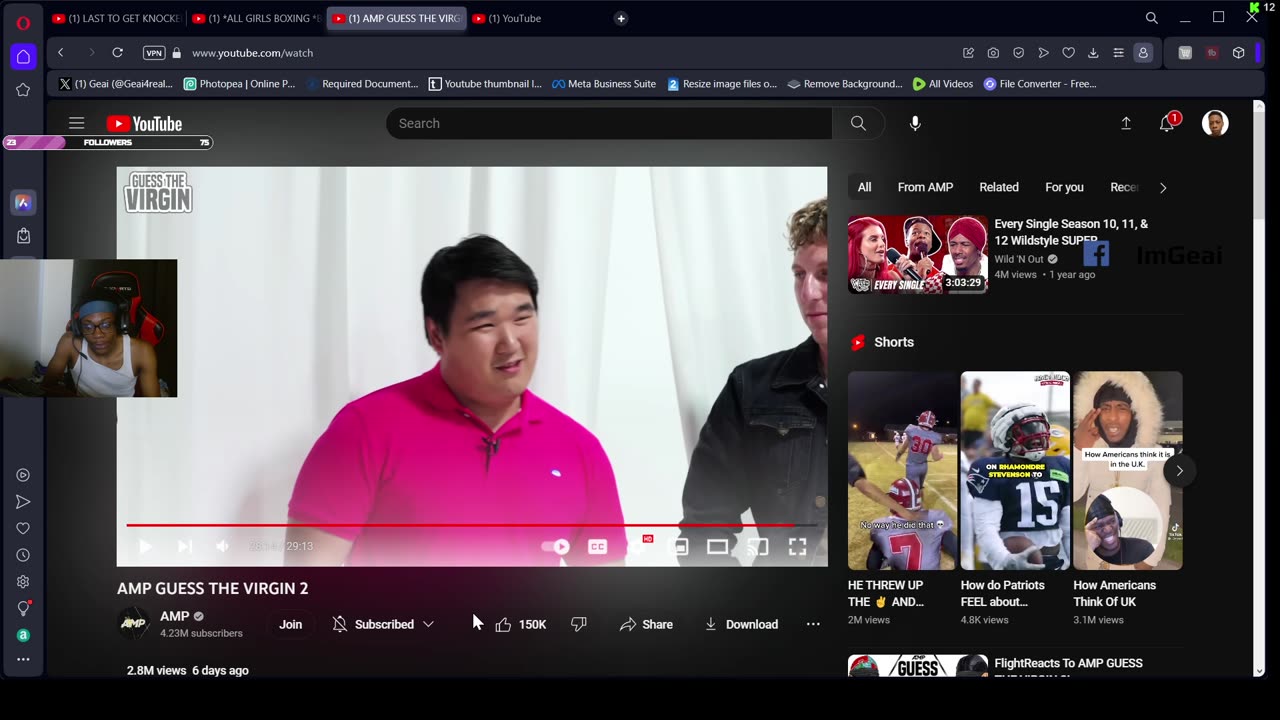Image resolution: width=1280 pixels, height=720 pixels.
Task: Skip to next video in player
Action: point(184,546)
